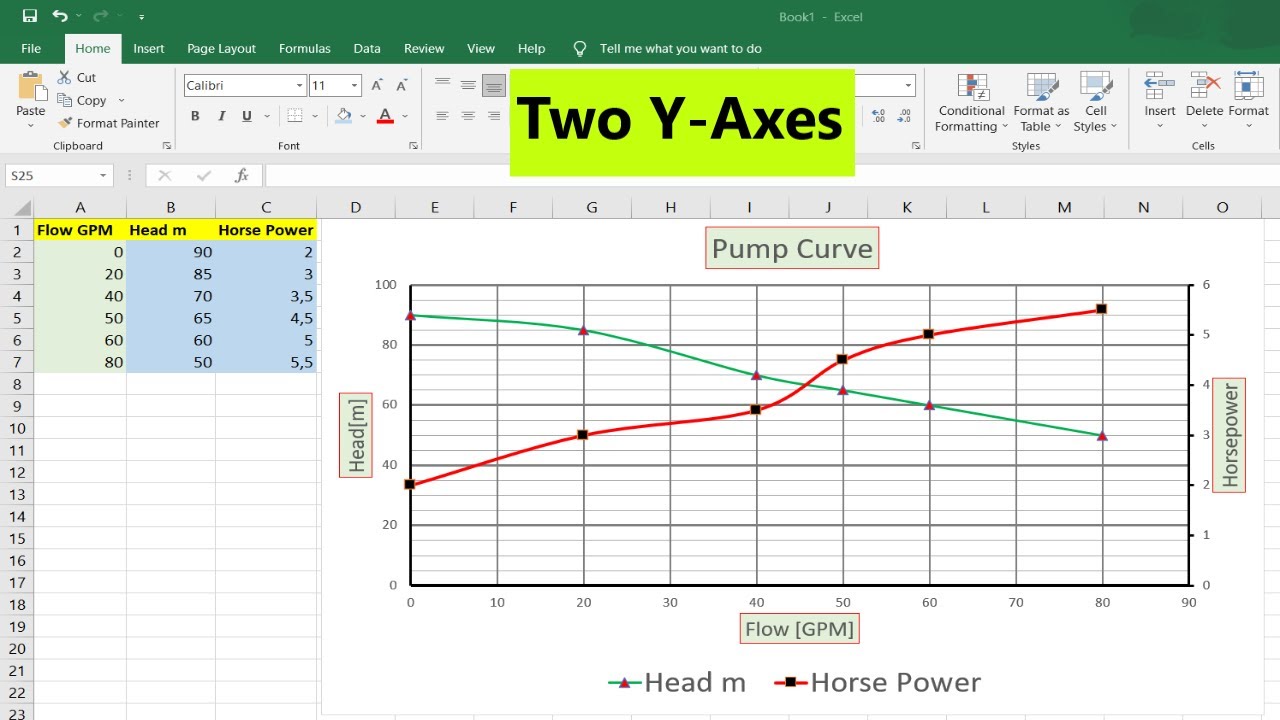This screenshot has height=720, width=1280.
Task: Open the Help tab
Action: (x=532, y=48)
